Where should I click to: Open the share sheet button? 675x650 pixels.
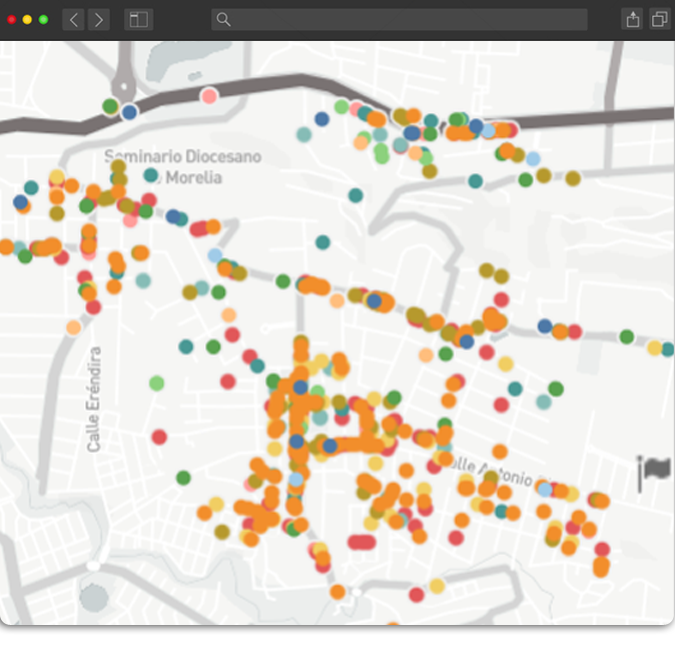(x=632, y=19)
